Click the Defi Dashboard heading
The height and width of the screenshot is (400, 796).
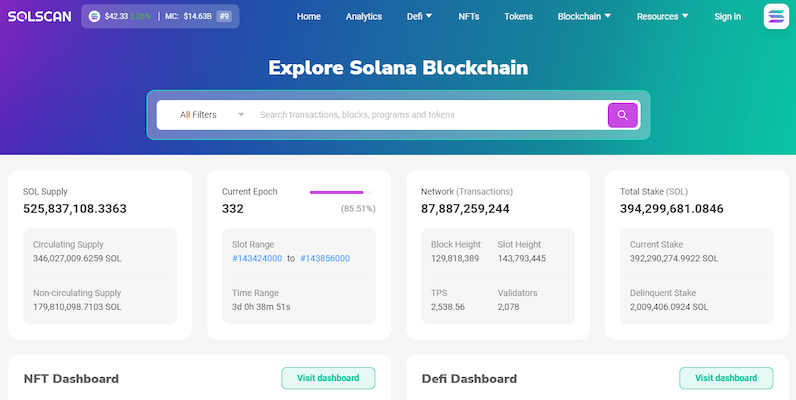(469, 379)
